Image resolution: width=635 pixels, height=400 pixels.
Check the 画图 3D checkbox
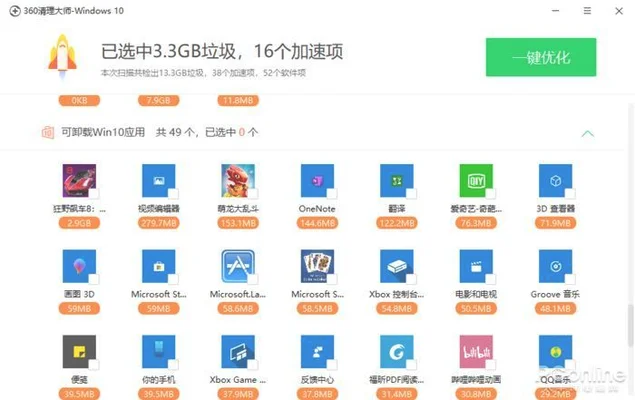tap(94, 279)
